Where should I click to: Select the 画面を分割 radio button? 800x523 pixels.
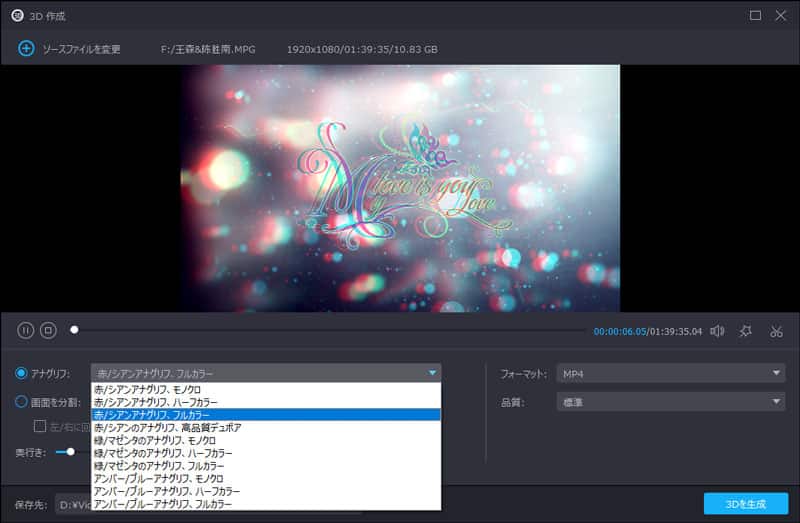coord(21,402)
